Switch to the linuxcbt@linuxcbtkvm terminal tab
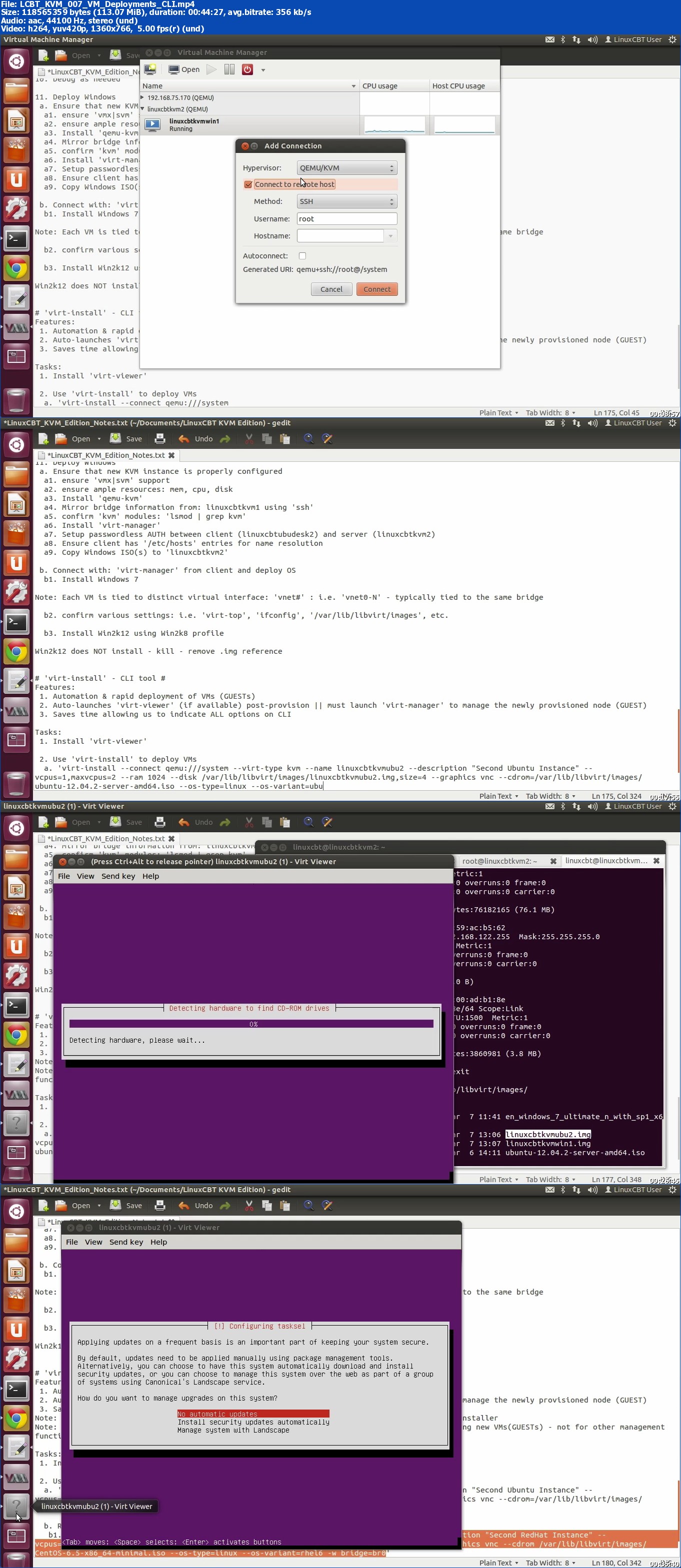Image resolution: width=681 pixels, height=1568 pixels. pyautogui.click(x=606, y=861)
